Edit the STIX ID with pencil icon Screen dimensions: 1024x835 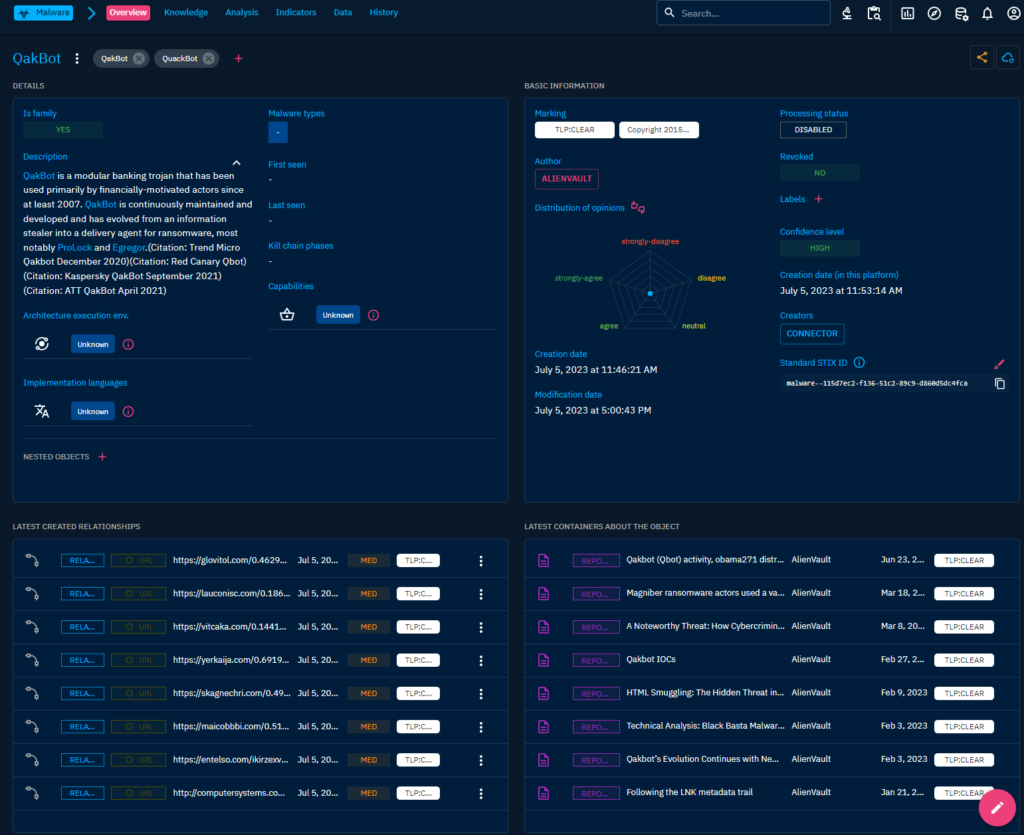pos(999,364)
